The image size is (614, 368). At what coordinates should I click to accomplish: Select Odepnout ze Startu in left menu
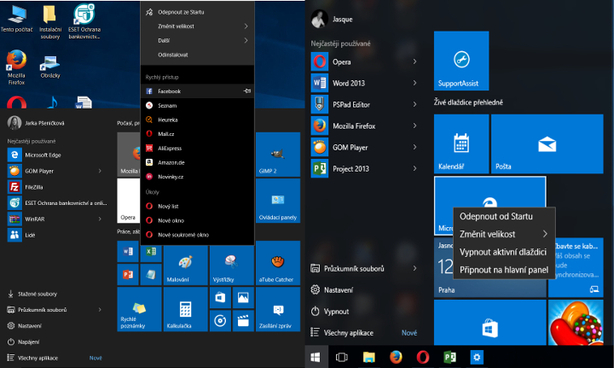click(x=197, y=12)
